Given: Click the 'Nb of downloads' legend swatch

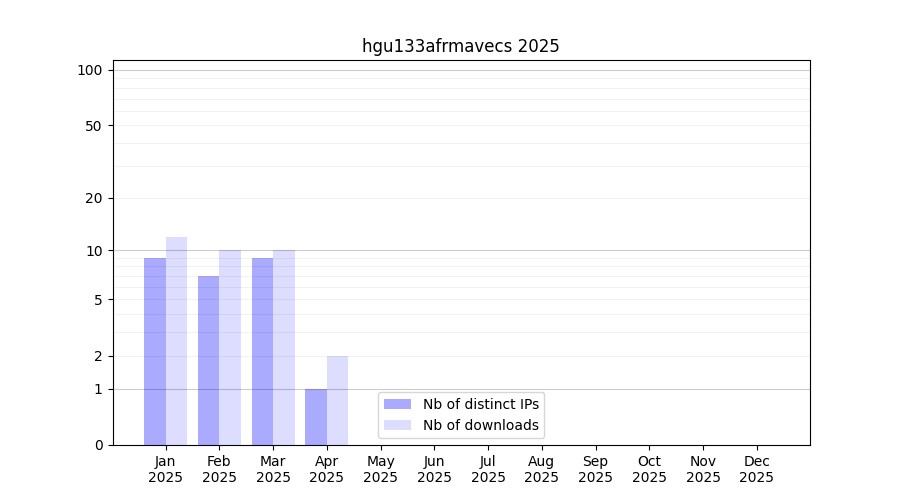Looking at the screenshot, I should 397,425.
